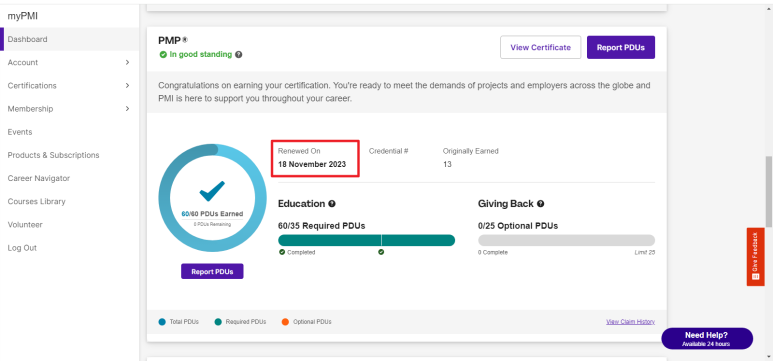
Task: Click the blue Total PDUs legend dot
Action: click(x=162, y=322)
